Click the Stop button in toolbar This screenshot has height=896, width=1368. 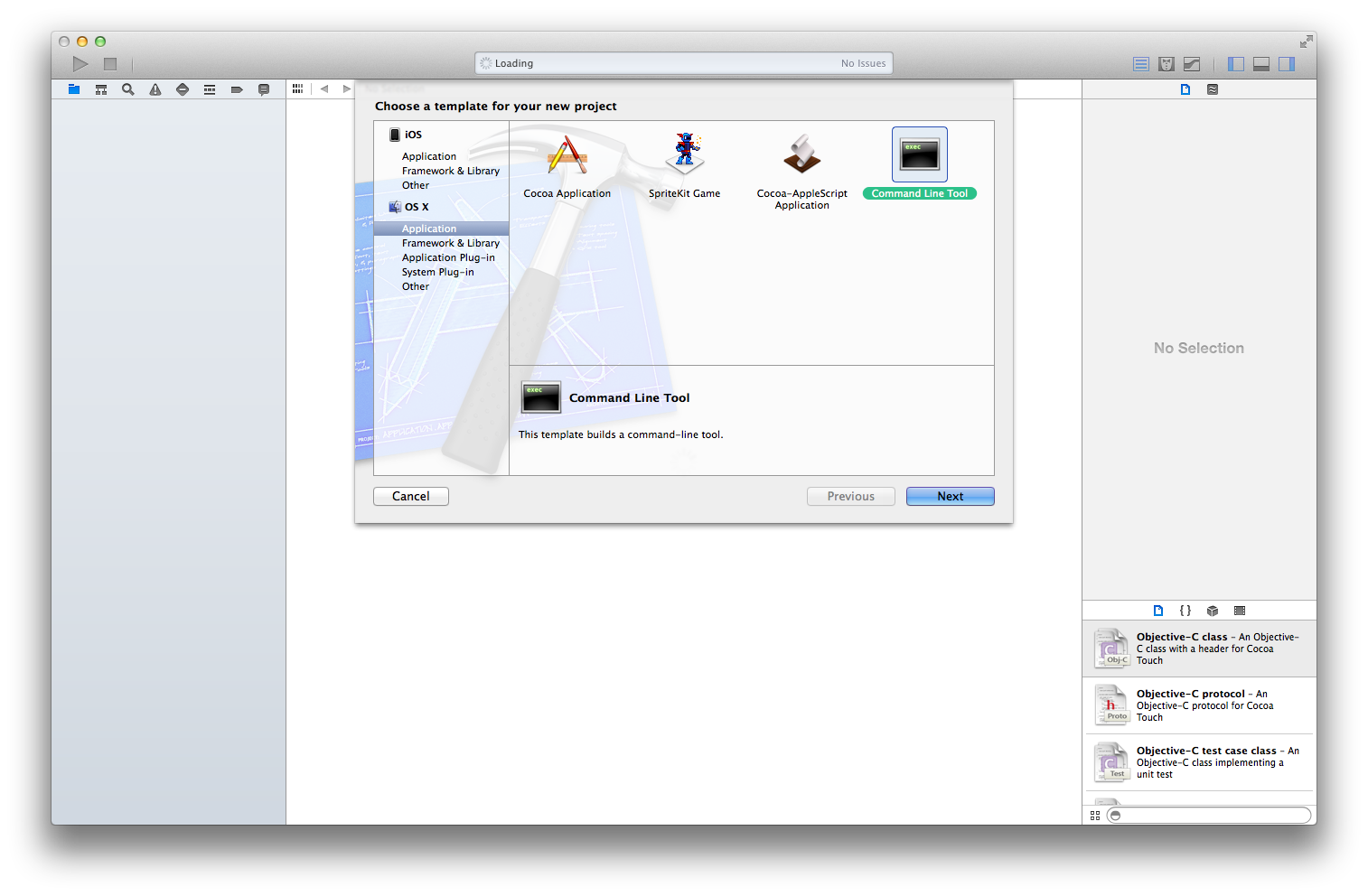pos(110,64)
